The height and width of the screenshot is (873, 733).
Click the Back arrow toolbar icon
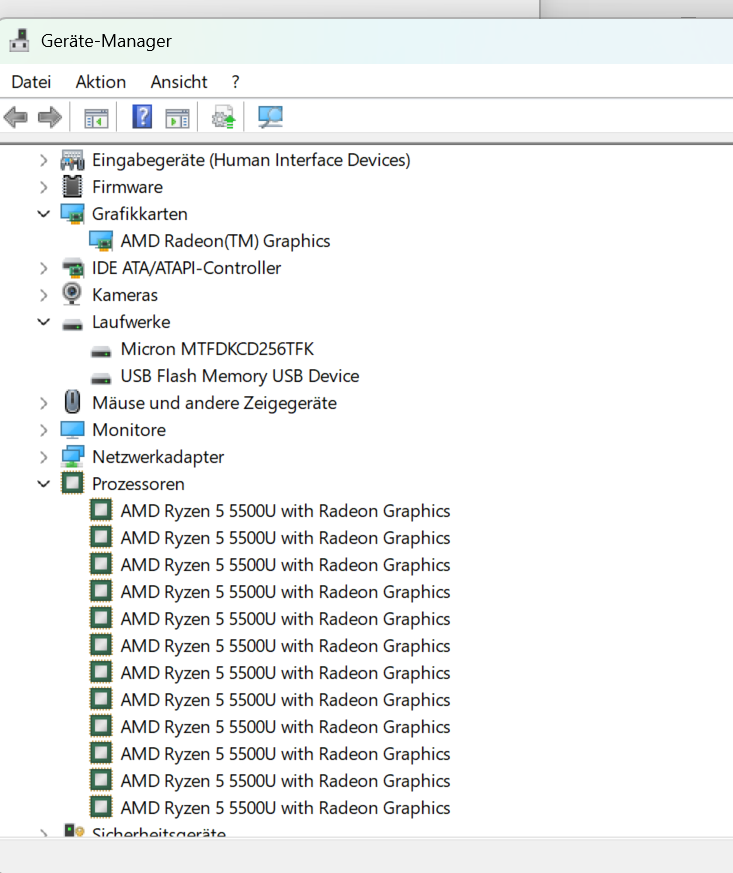point(16,117)
